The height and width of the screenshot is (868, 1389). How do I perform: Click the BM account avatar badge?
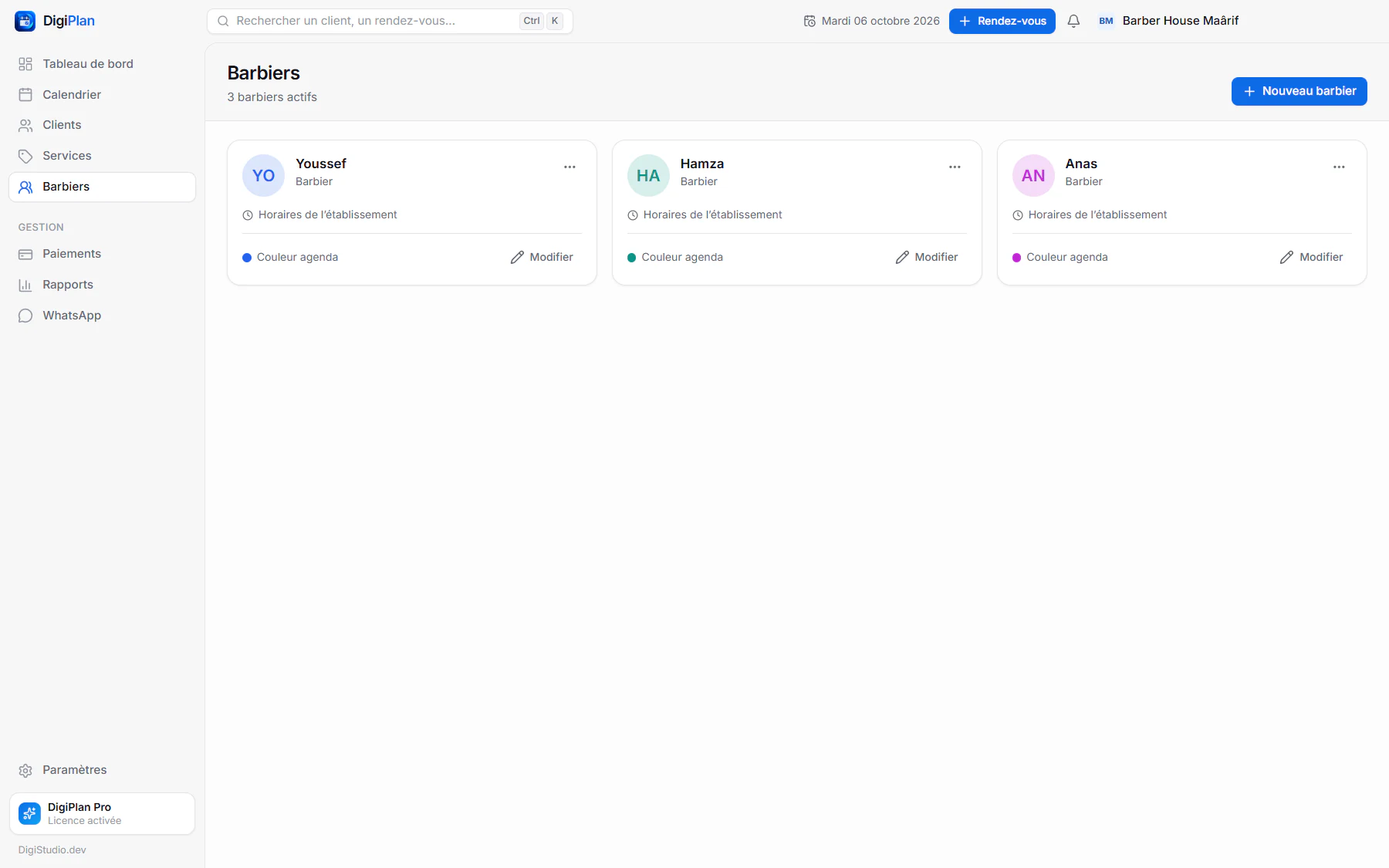click(x=1106, y=21)
